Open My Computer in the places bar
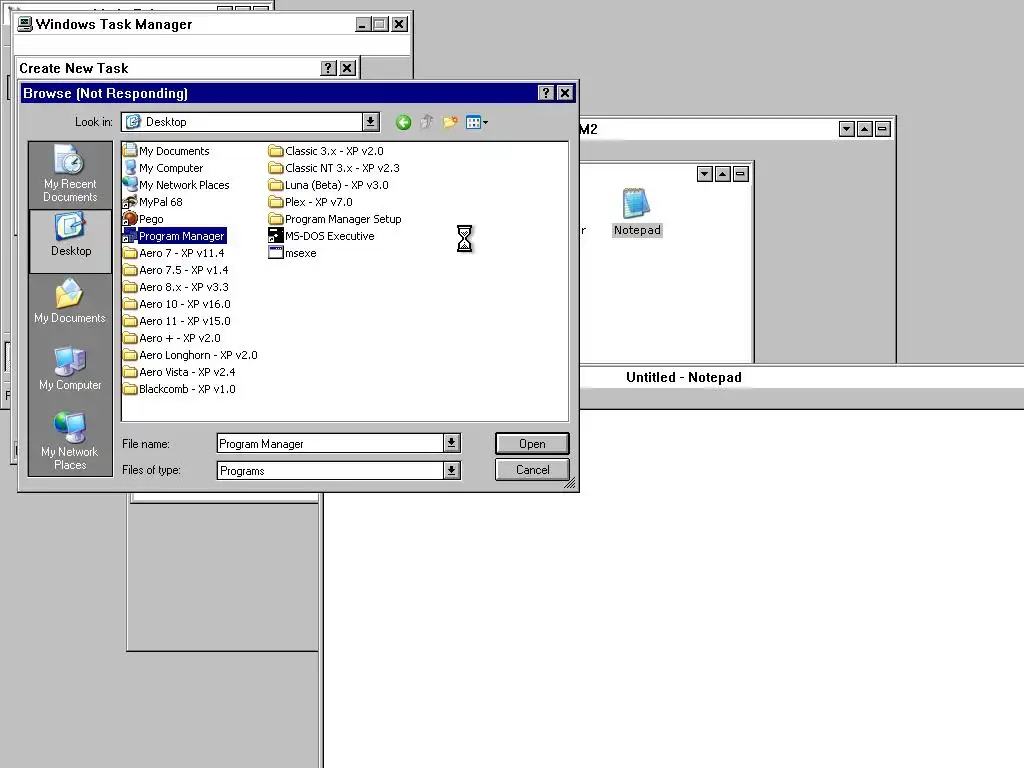1024x768 pixels. [x=70, y=369]
